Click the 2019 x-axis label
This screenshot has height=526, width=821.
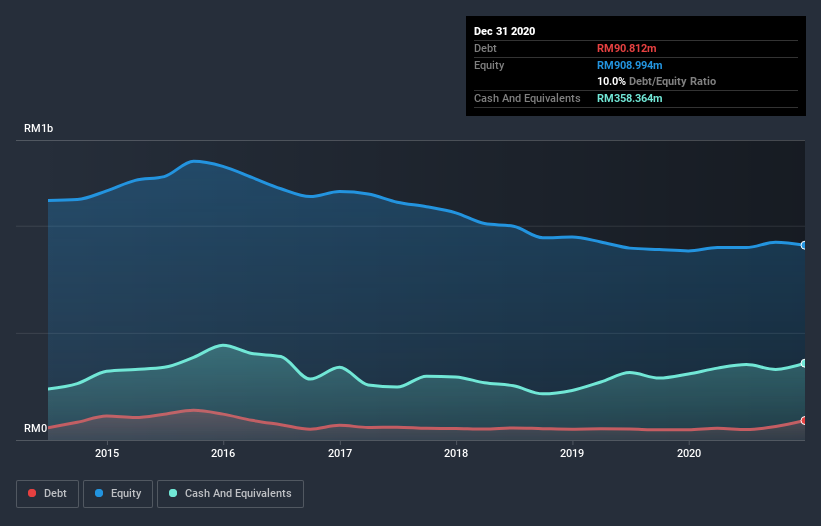pos(572,453)
